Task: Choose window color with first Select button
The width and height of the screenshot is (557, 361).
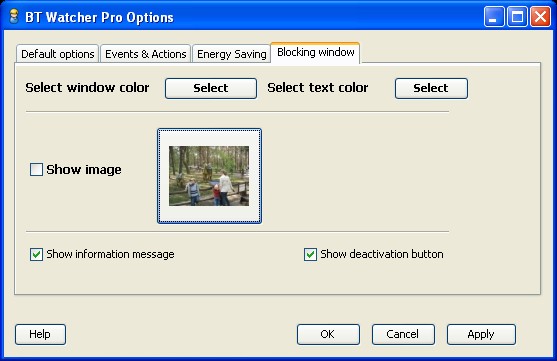Action: point(211,88)
